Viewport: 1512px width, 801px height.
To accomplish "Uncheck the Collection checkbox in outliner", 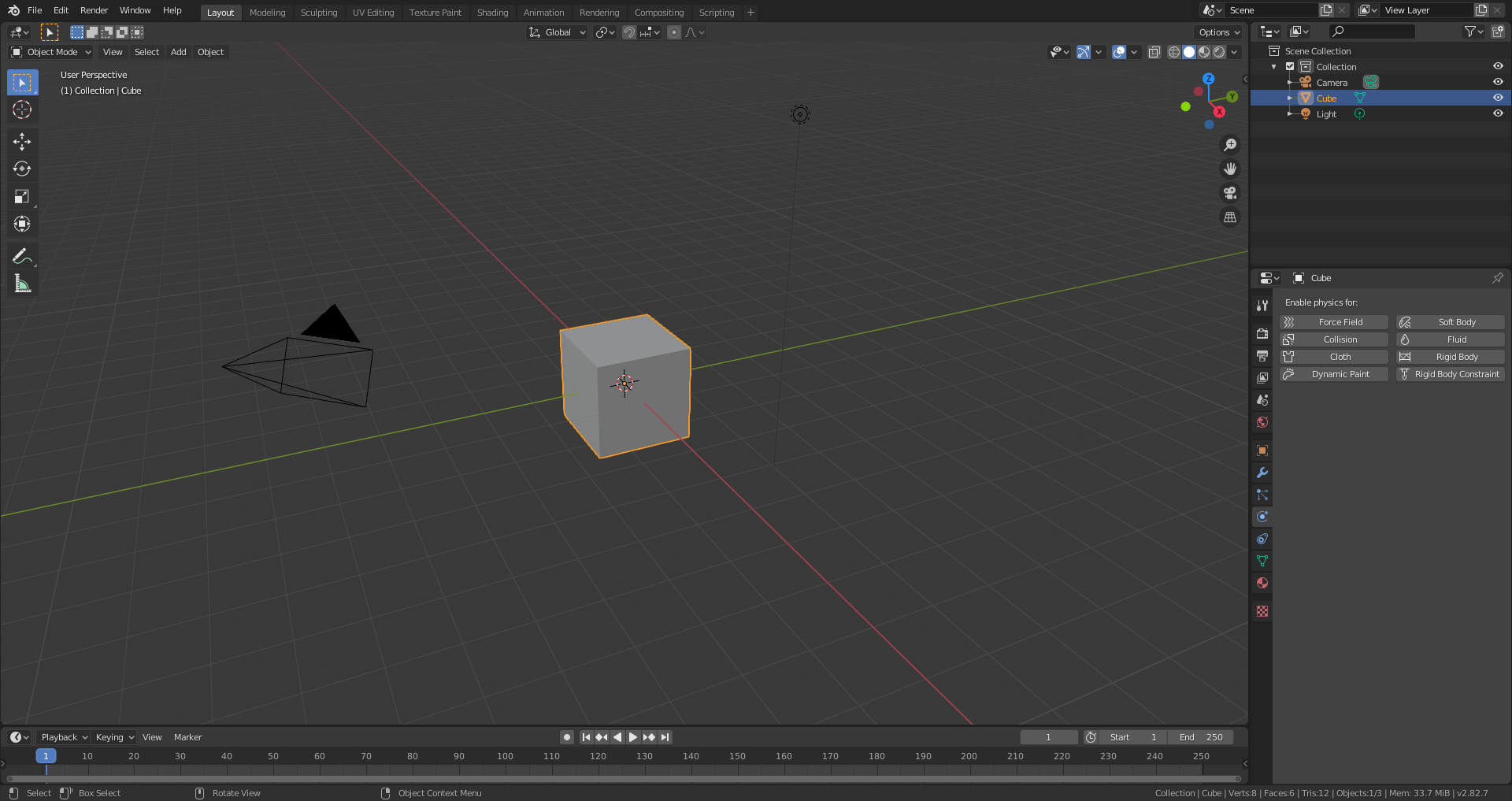I will 1290,67.
